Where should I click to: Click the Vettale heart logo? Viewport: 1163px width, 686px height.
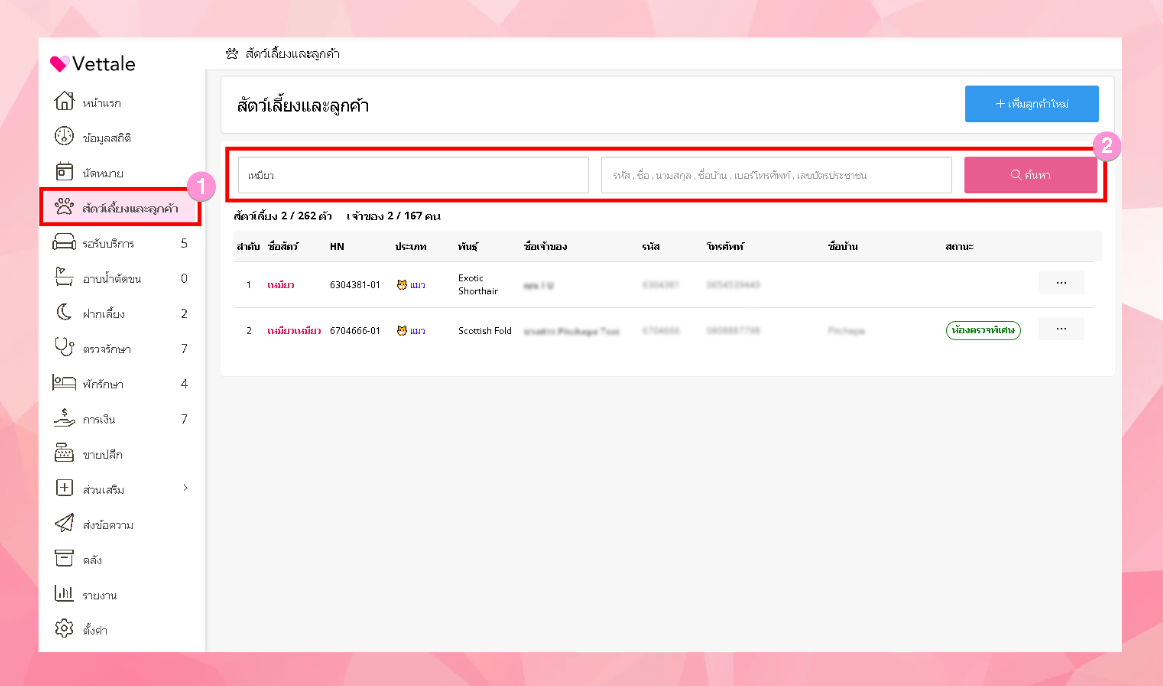point(59,64)
